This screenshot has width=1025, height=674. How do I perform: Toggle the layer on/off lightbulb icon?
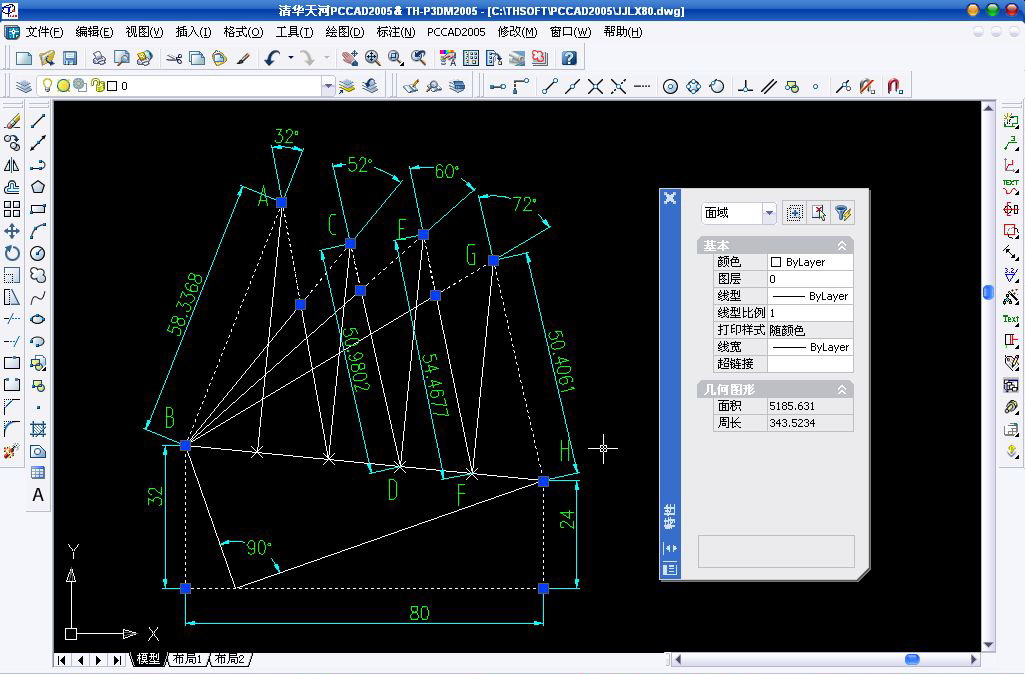point(47,85)
